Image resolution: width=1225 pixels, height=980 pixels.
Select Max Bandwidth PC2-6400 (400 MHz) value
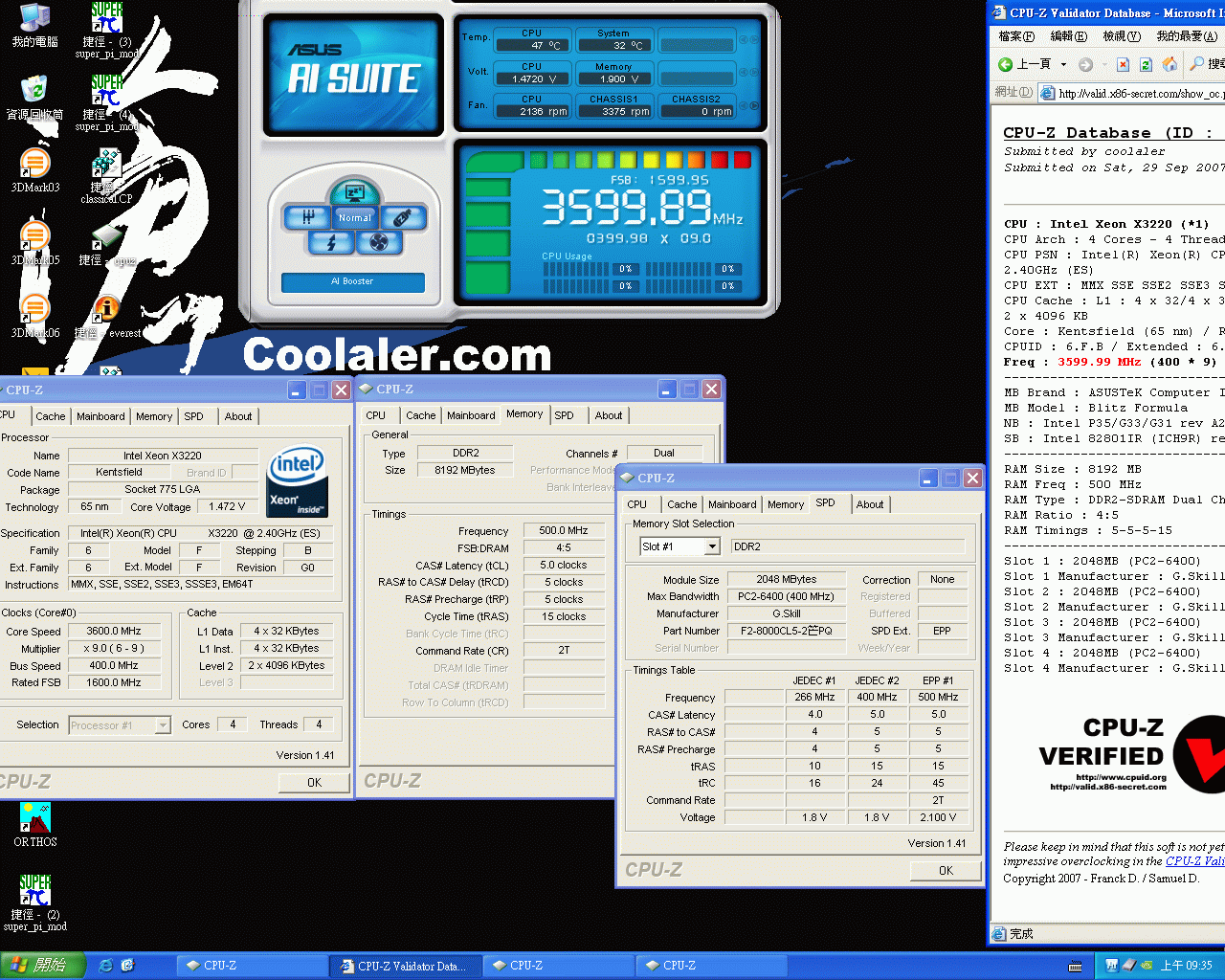click(x=787, y=596)
